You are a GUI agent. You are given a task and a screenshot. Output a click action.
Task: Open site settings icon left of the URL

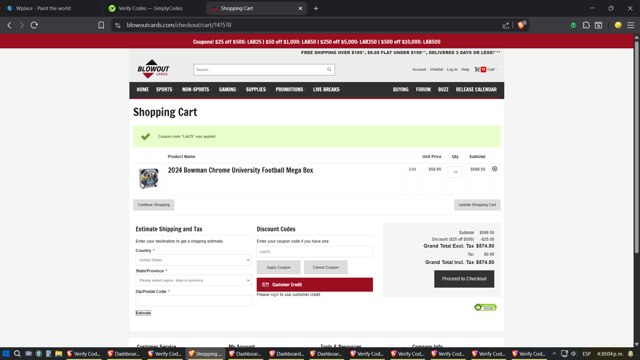click(x=118, y=25)
